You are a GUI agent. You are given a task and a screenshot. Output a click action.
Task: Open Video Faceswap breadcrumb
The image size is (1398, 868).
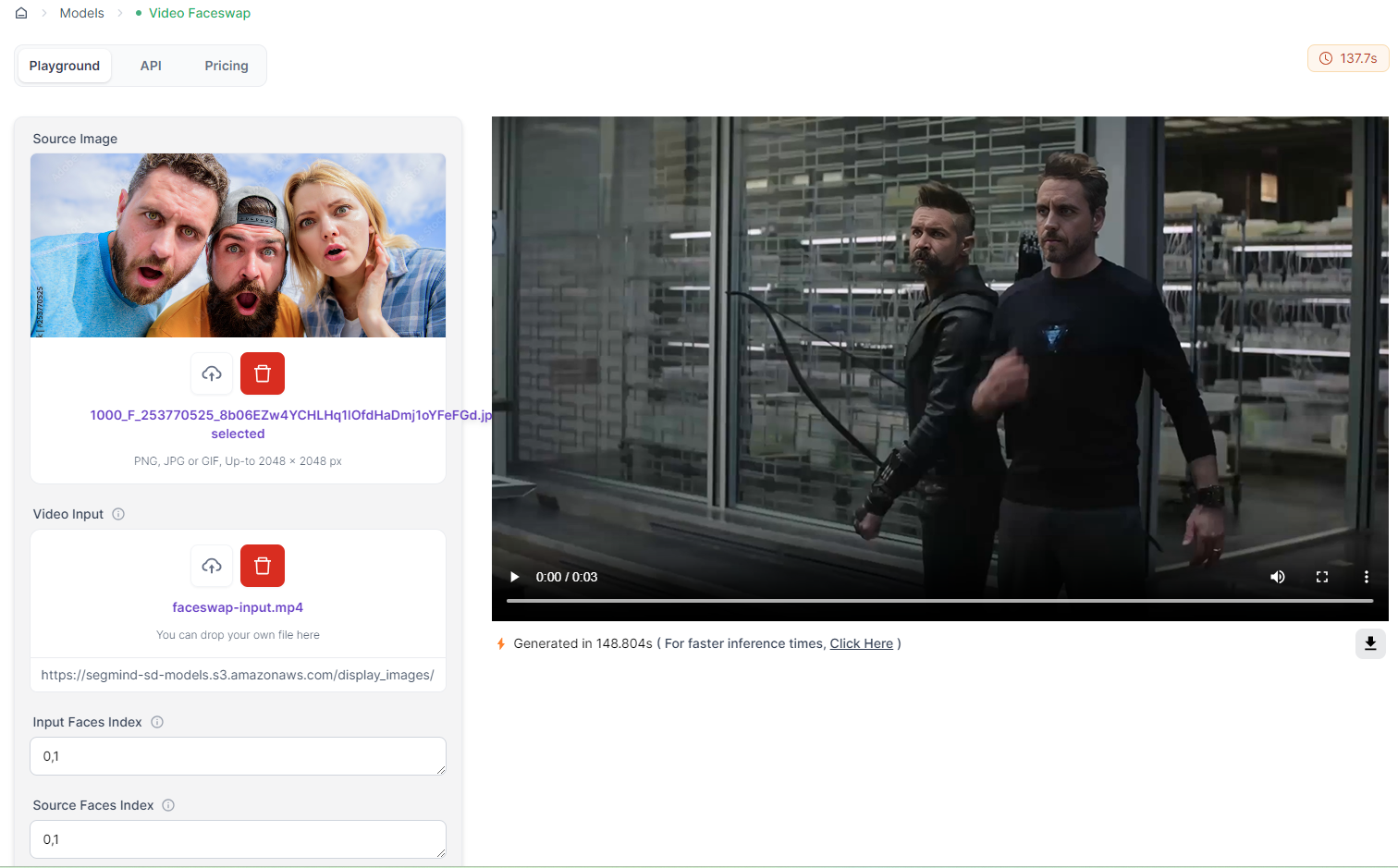[200, 13]
